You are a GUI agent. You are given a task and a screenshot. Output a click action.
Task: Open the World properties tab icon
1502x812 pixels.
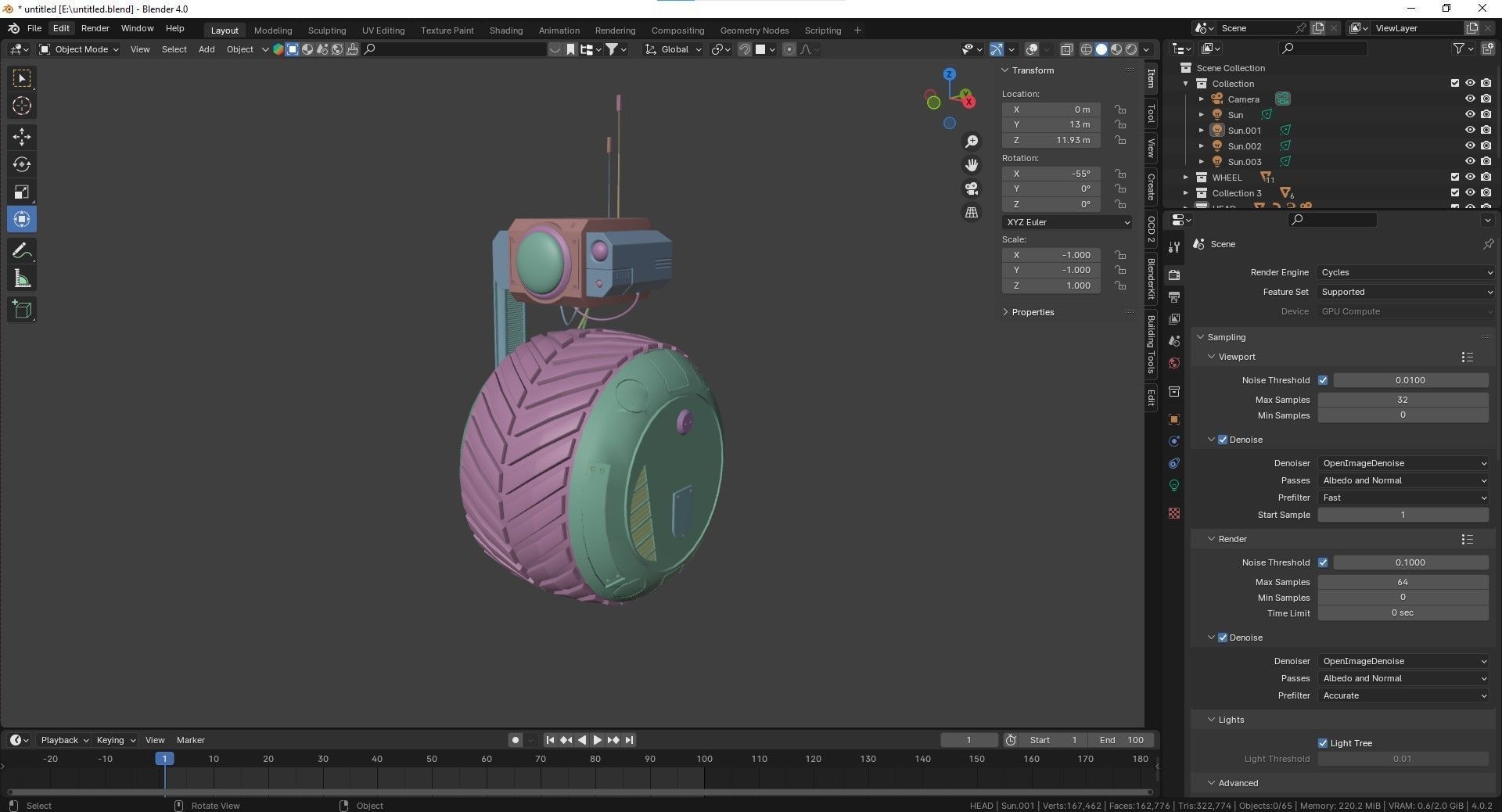[x=1174, y=363]
